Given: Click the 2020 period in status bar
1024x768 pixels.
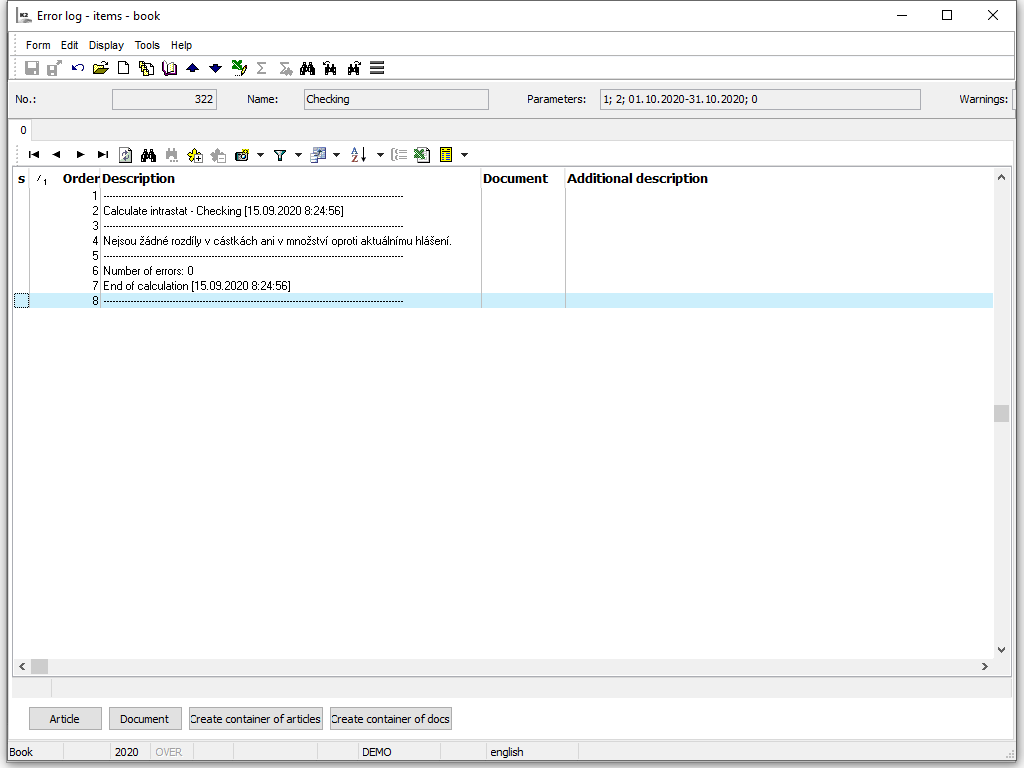Looking at the screenshot, I should tap(127, 752).
